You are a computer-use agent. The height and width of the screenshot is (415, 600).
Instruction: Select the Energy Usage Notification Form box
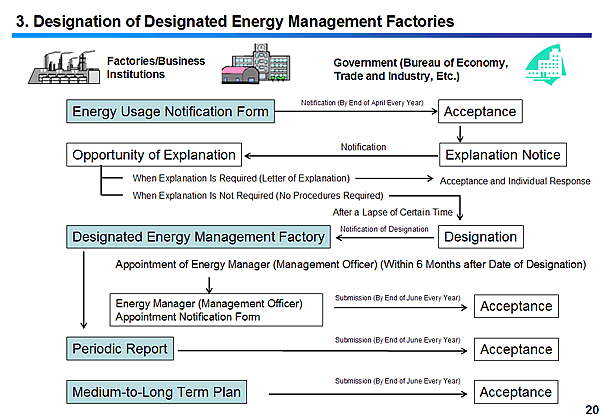[170, 111]
